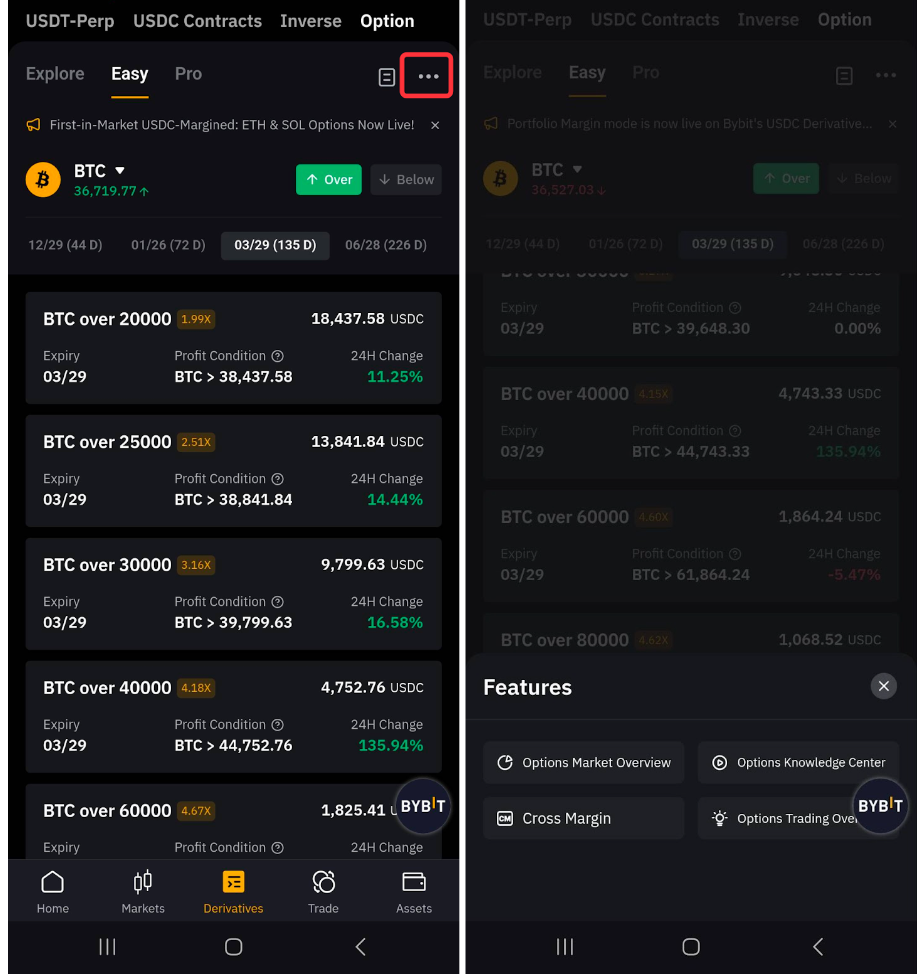
Task: Close the Features panel
Action: (882, 686)
